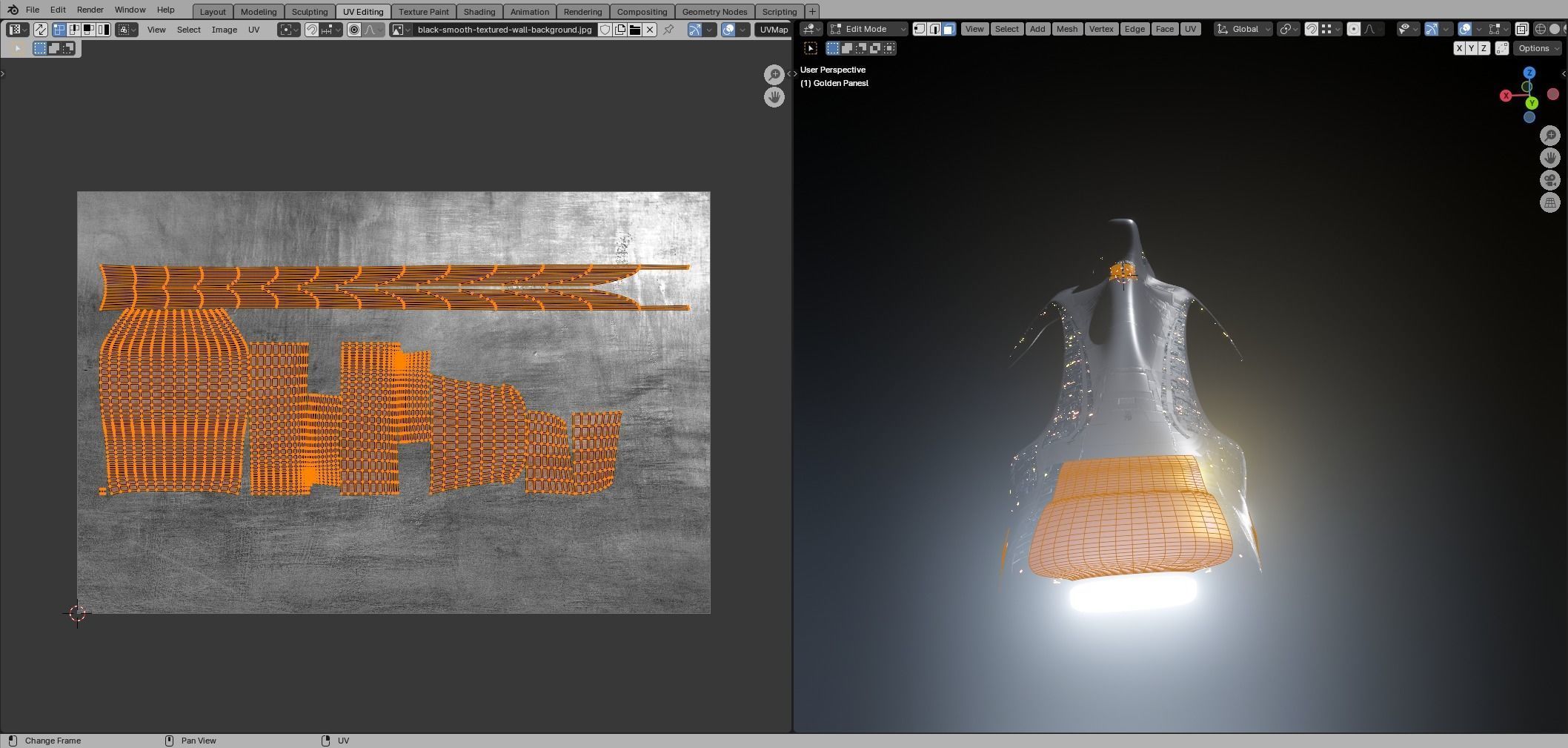
Task: Click the UV editor pan hand gizmo
Action: pos(774,97)
